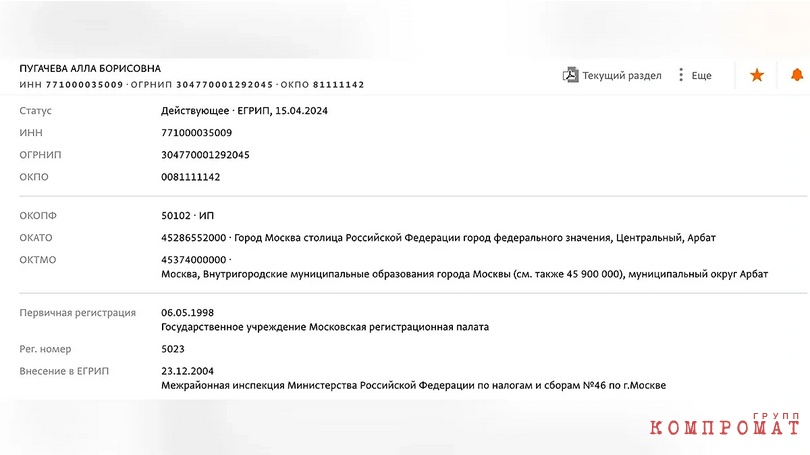
Task: Click the ОКАТО code 45286552000 entry
Action: [194, 238]
